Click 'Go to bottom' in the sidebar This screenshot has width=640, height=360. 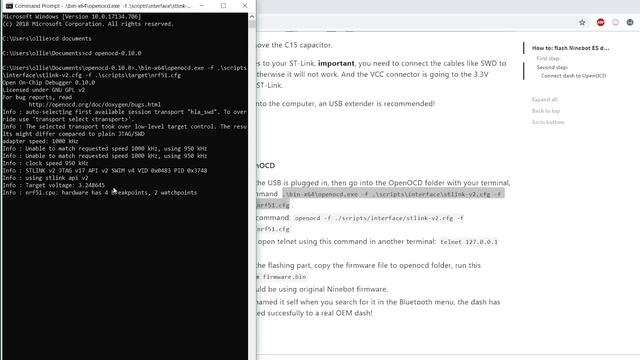[x=548, y=122]
